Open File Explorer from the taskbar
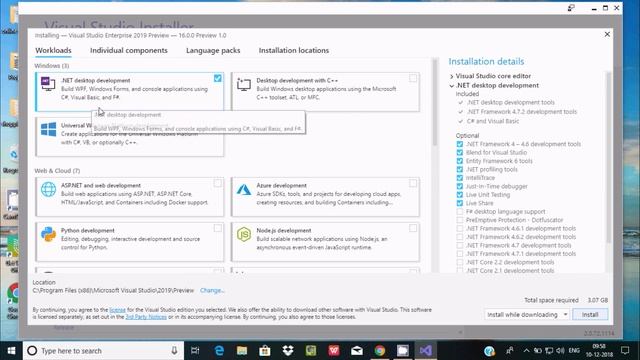Viewport: 640px width, 360px height. tap(242, 351)
